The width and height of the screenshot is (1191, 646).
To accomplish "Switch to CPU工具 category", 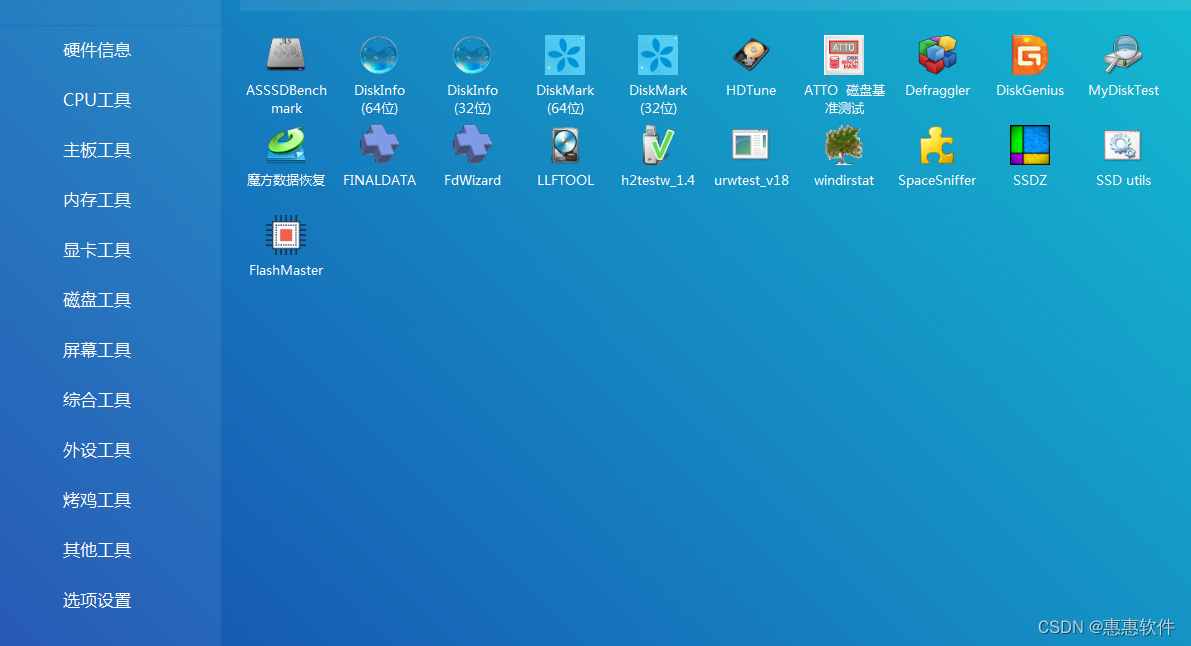I will [x=97, y=100].
